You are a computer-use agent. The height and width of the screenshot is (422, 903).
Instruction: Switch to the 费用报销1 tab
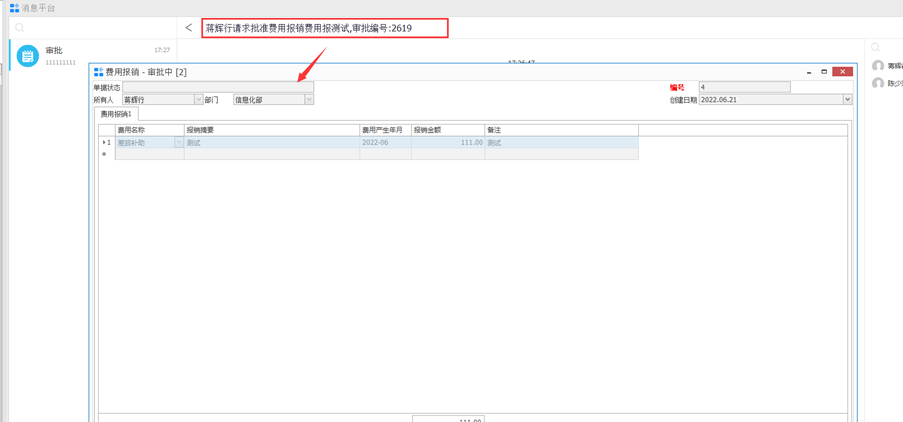click(116, 115)
